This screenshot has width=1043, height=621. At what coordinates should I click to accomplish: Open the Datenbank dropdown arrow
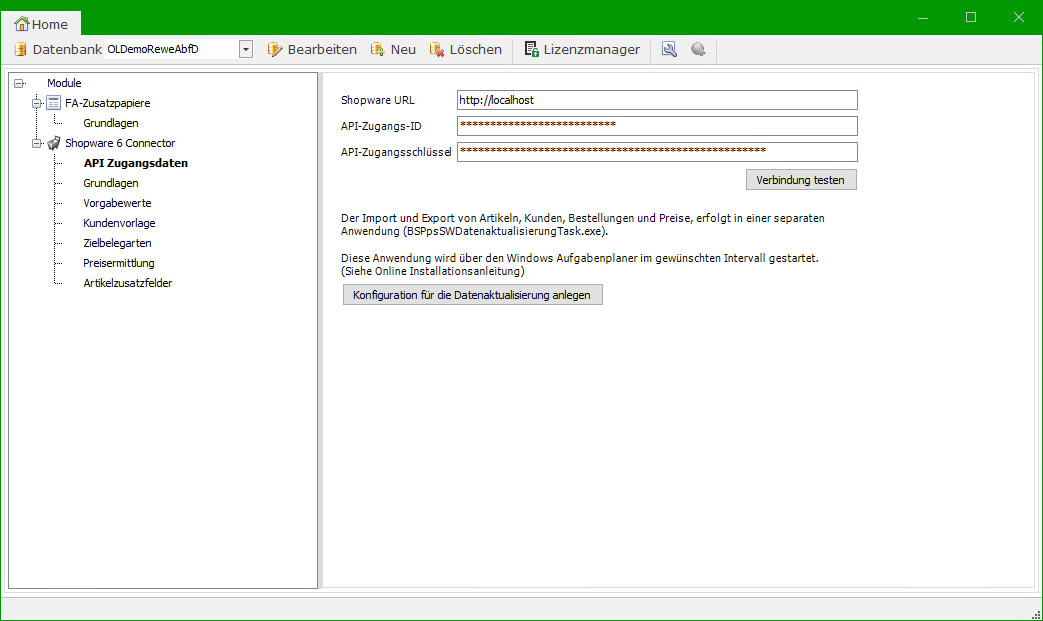pyautogui.click(x=245, y=49)
